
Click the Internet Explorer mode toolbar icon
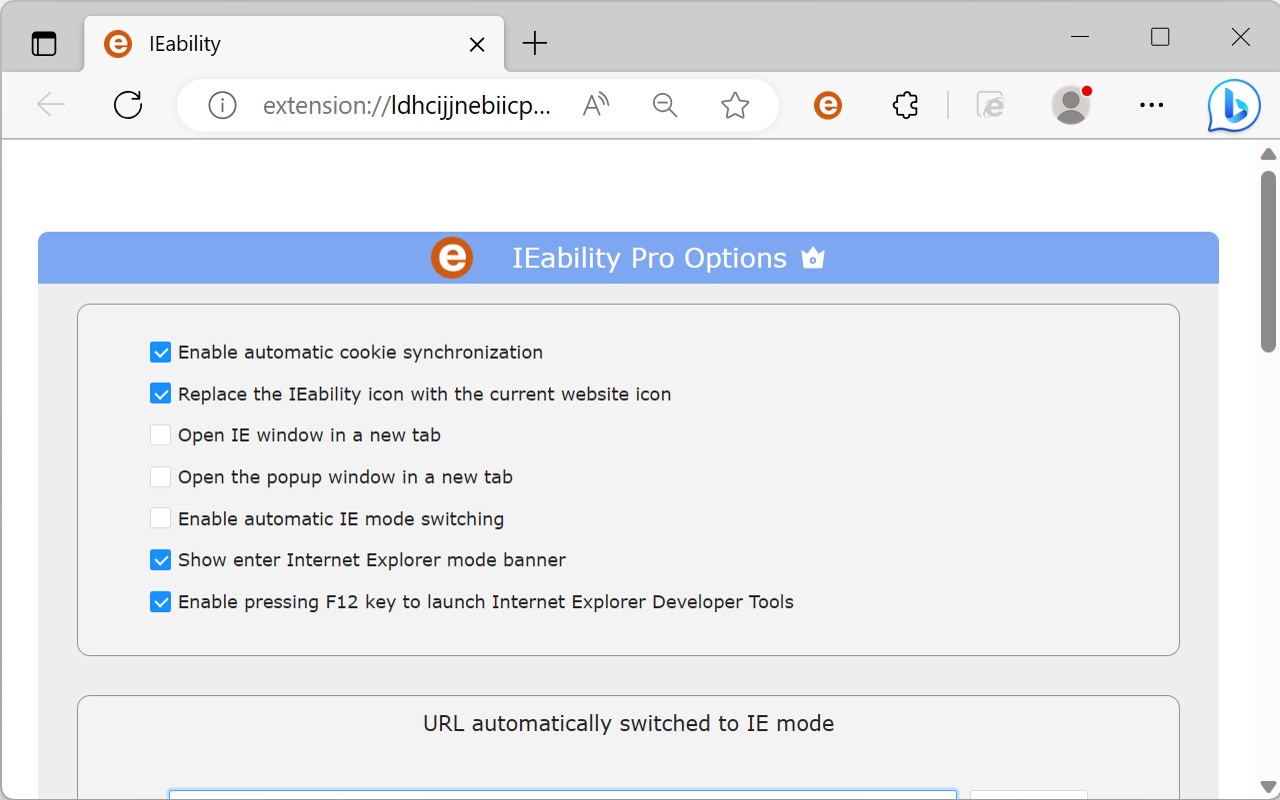(990, 105)
